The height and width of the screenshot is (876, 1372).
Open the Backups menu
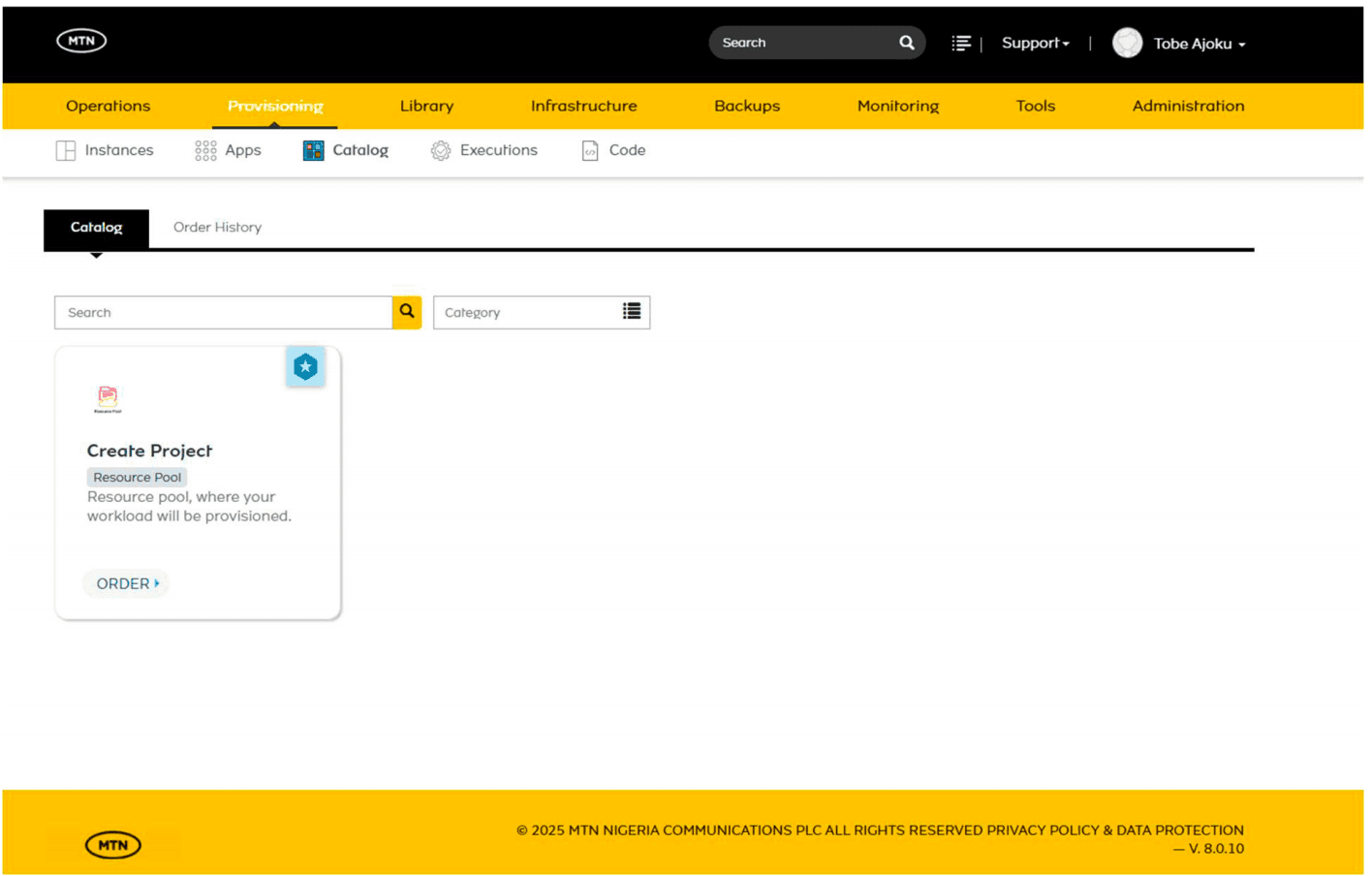[x=747, y=106]
